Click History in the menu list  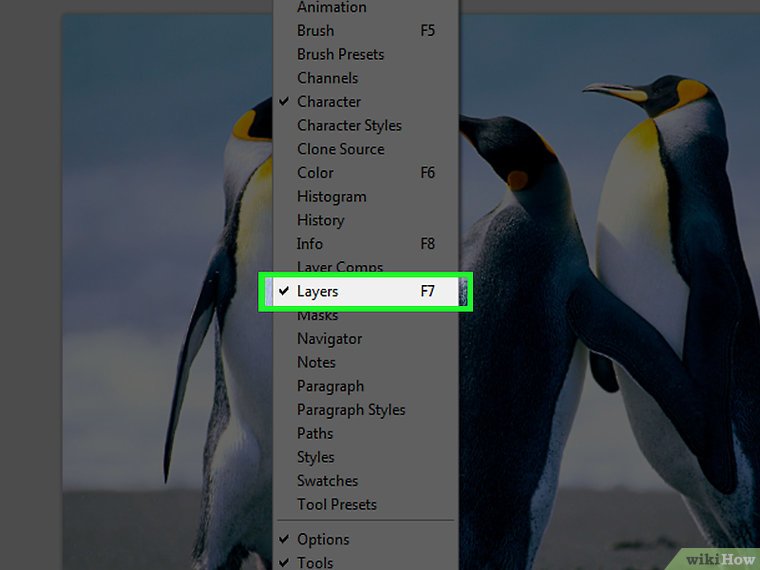click(320, 220)
